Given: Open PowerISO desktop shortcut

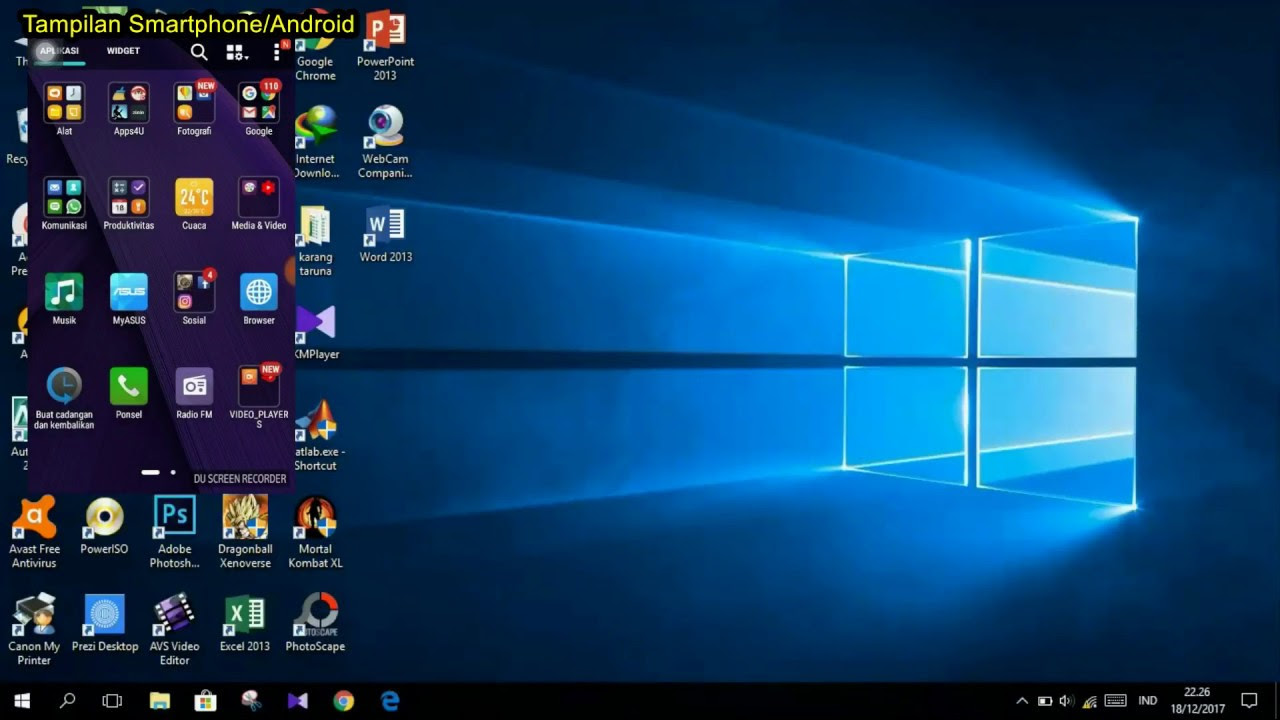Looking at the screenshot, I should [104, 526].
